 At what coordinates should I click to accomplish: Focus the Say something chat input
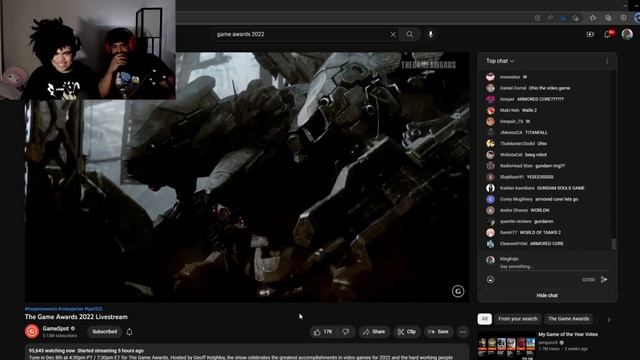[x=553, y=267]
